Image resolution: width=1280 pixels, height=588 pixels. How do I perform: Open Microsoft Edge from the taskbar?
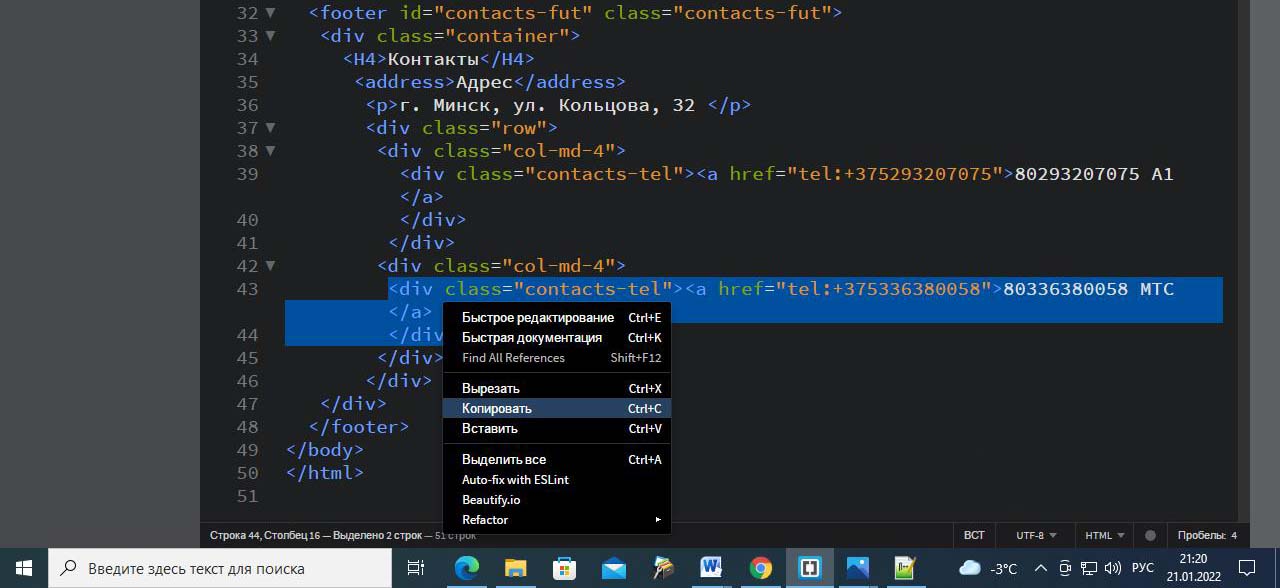tap(467, 568)
